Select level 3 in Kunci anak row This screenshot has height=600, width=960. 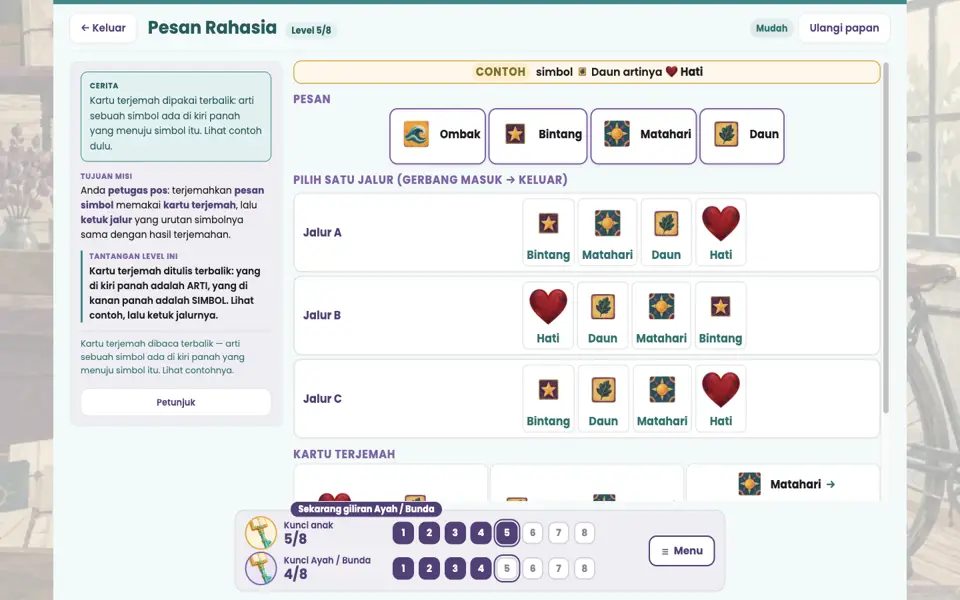point(455,533)
